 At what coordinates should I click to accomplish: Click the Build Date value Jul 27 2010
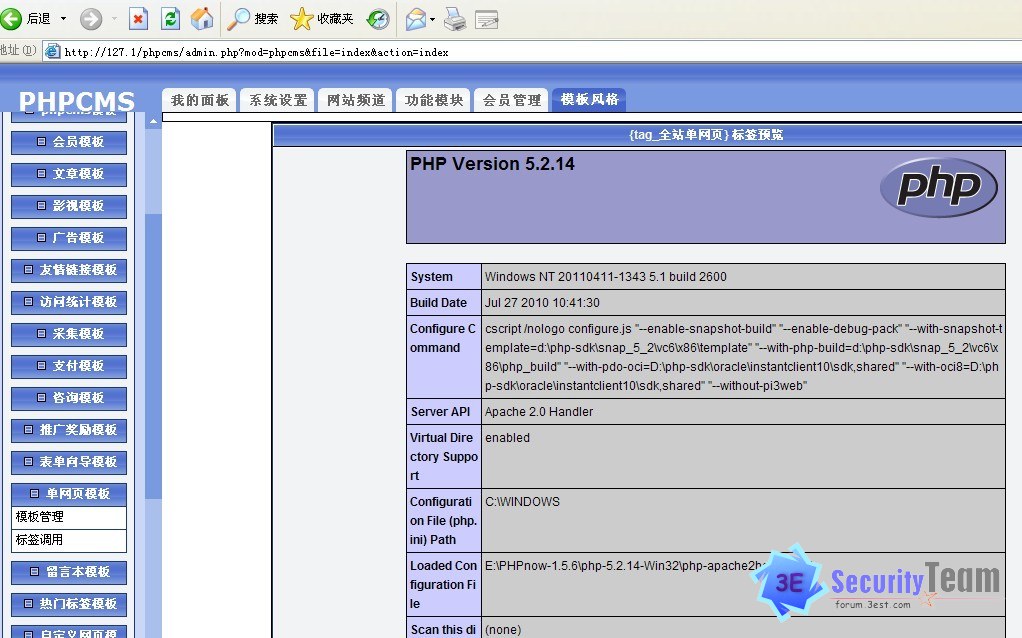[x=542, y=303]
